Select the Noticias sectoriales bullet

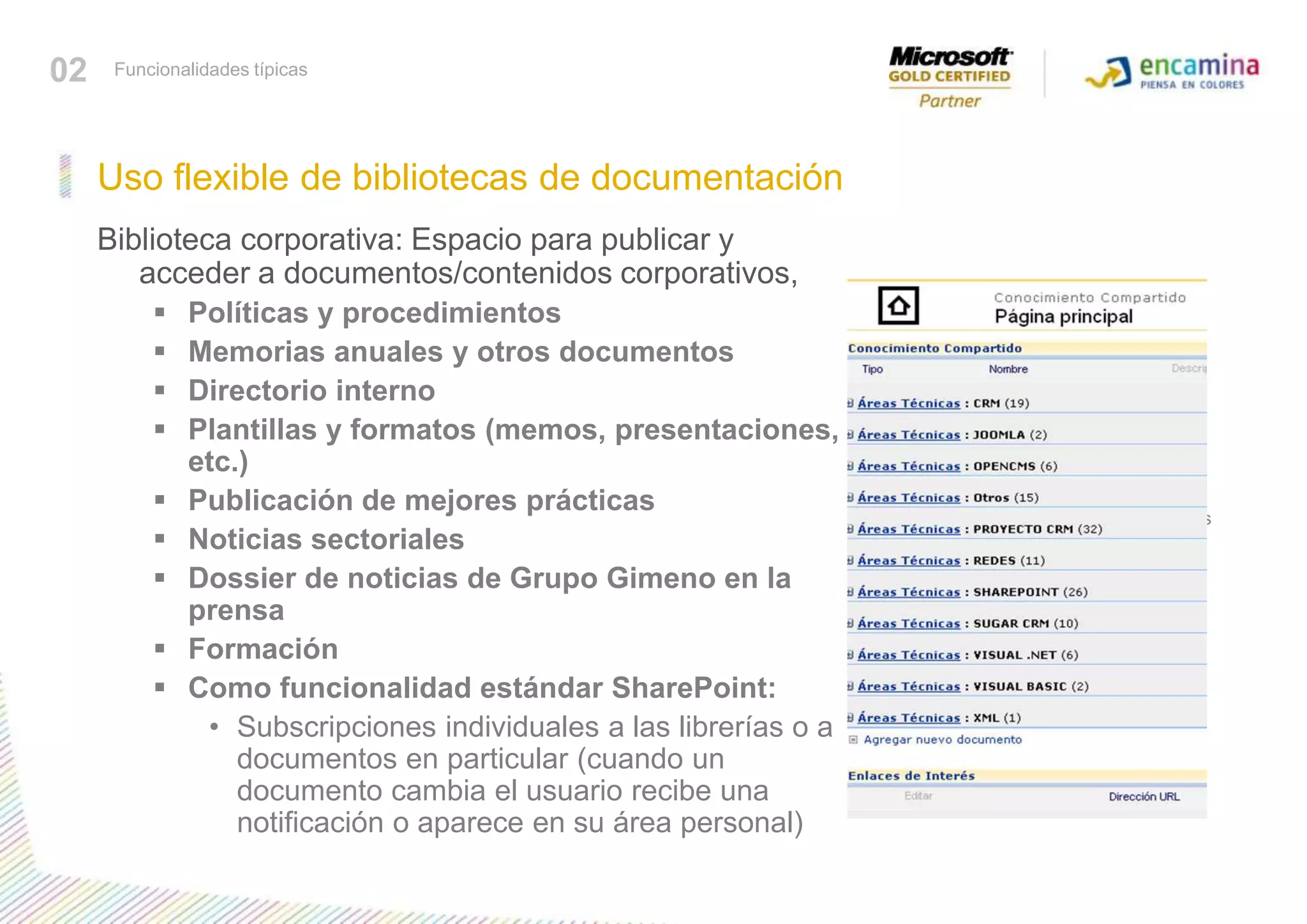[326, 539]
